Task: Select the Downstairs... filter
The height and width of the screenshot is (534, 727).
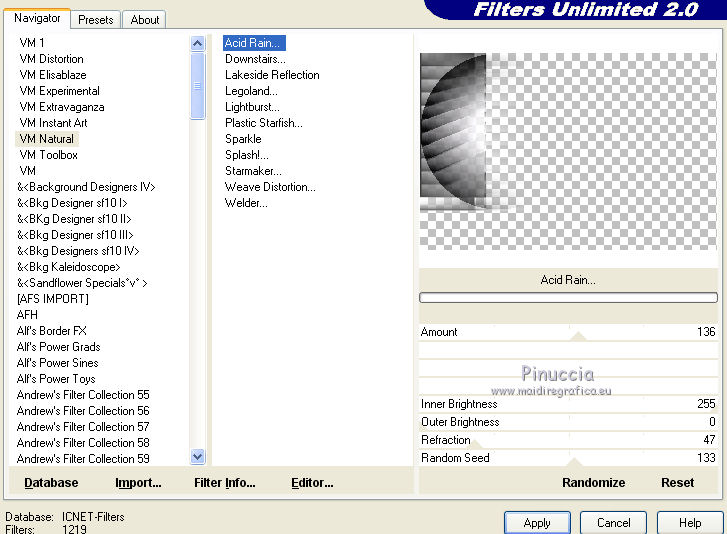Action: click(x=255, y=59)
